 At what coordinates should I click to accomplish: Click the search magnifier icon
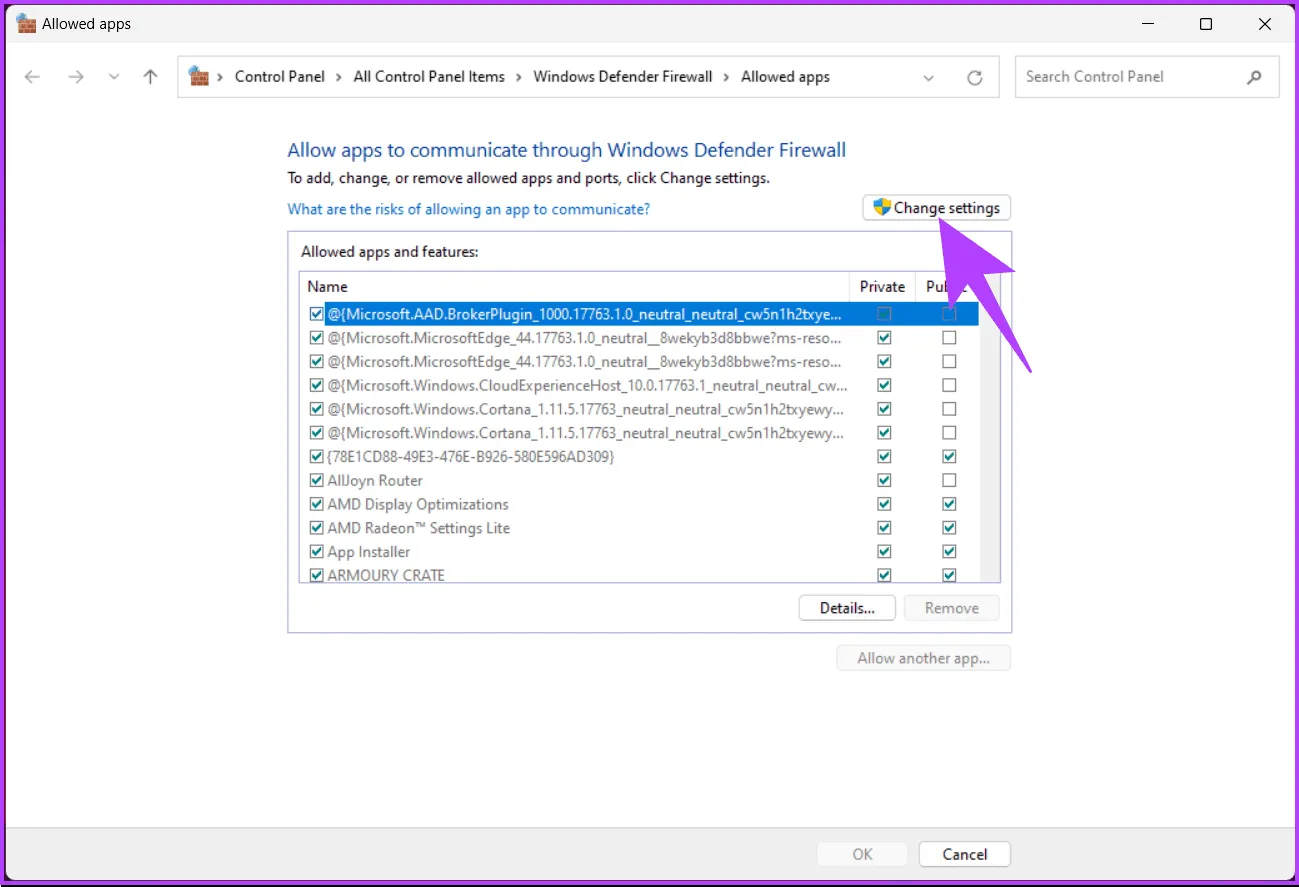click(1254, 77)
